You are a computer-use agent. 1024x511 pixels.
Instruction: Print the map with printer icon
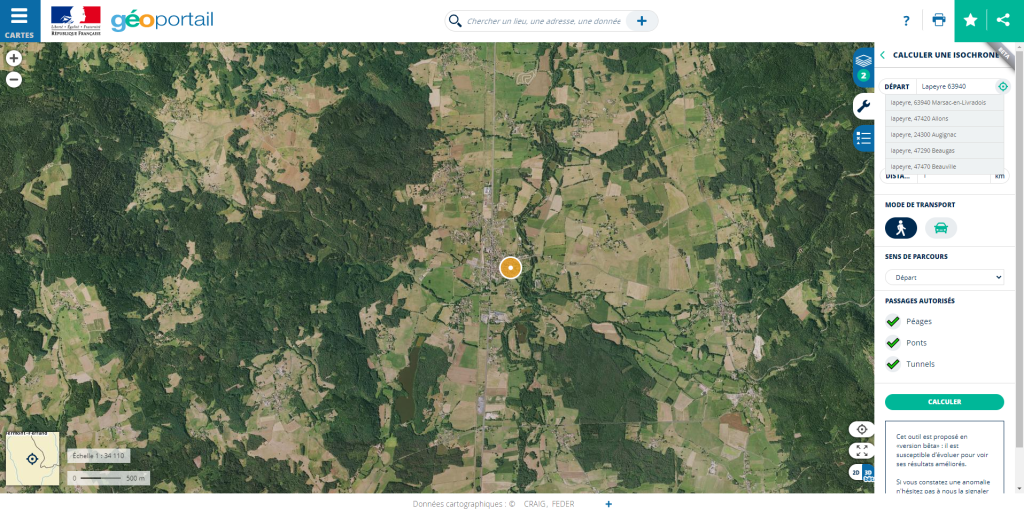[938, 20]
